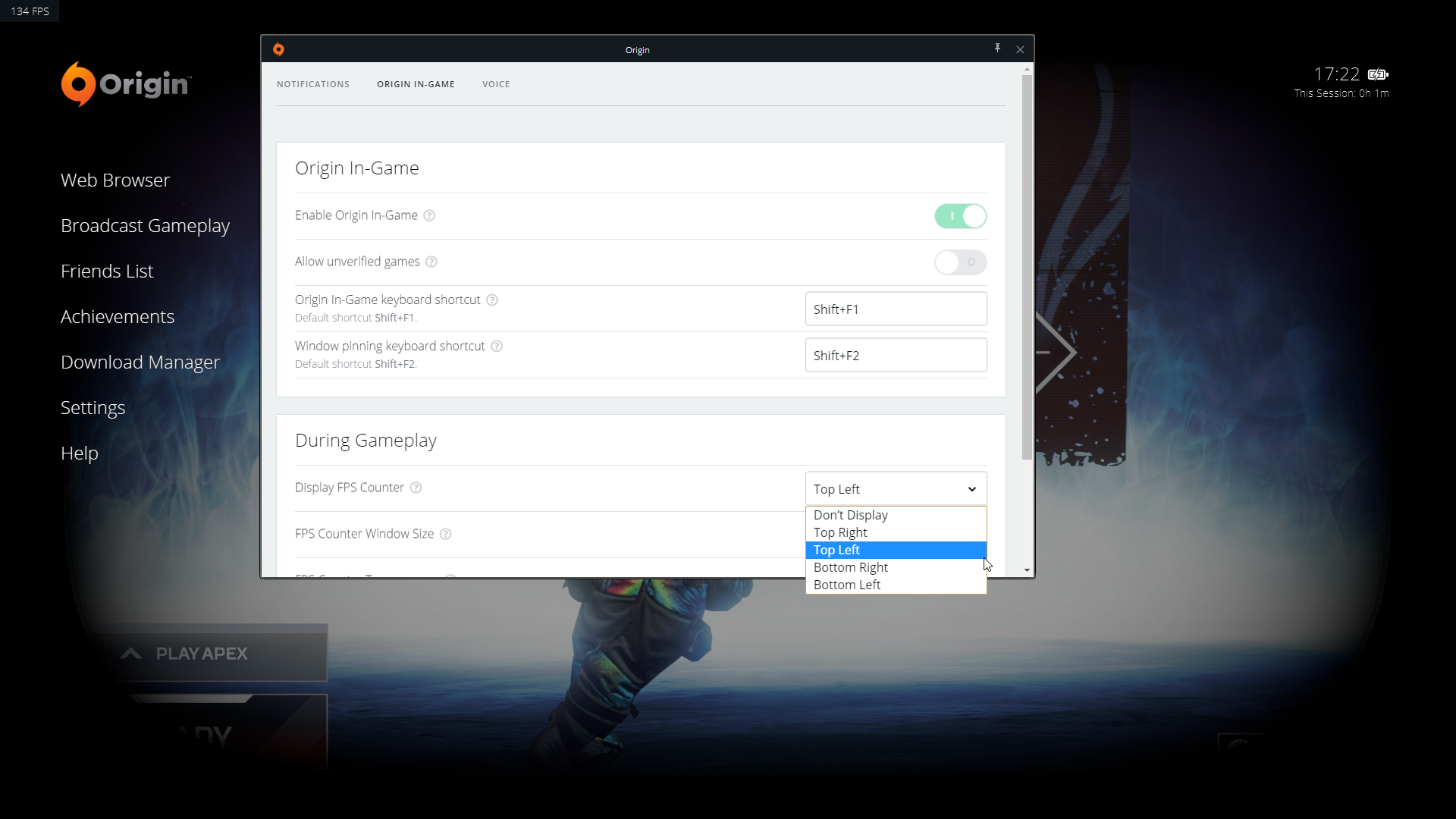1456x819 pixels.
Task: Click the Download Manager sidebar icon
Action: click(x=140, y=362)
